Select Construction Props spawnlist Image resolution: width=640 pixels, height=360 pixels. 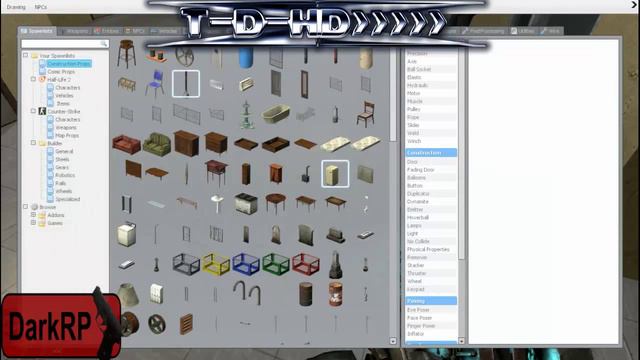(x=69, y=64)
